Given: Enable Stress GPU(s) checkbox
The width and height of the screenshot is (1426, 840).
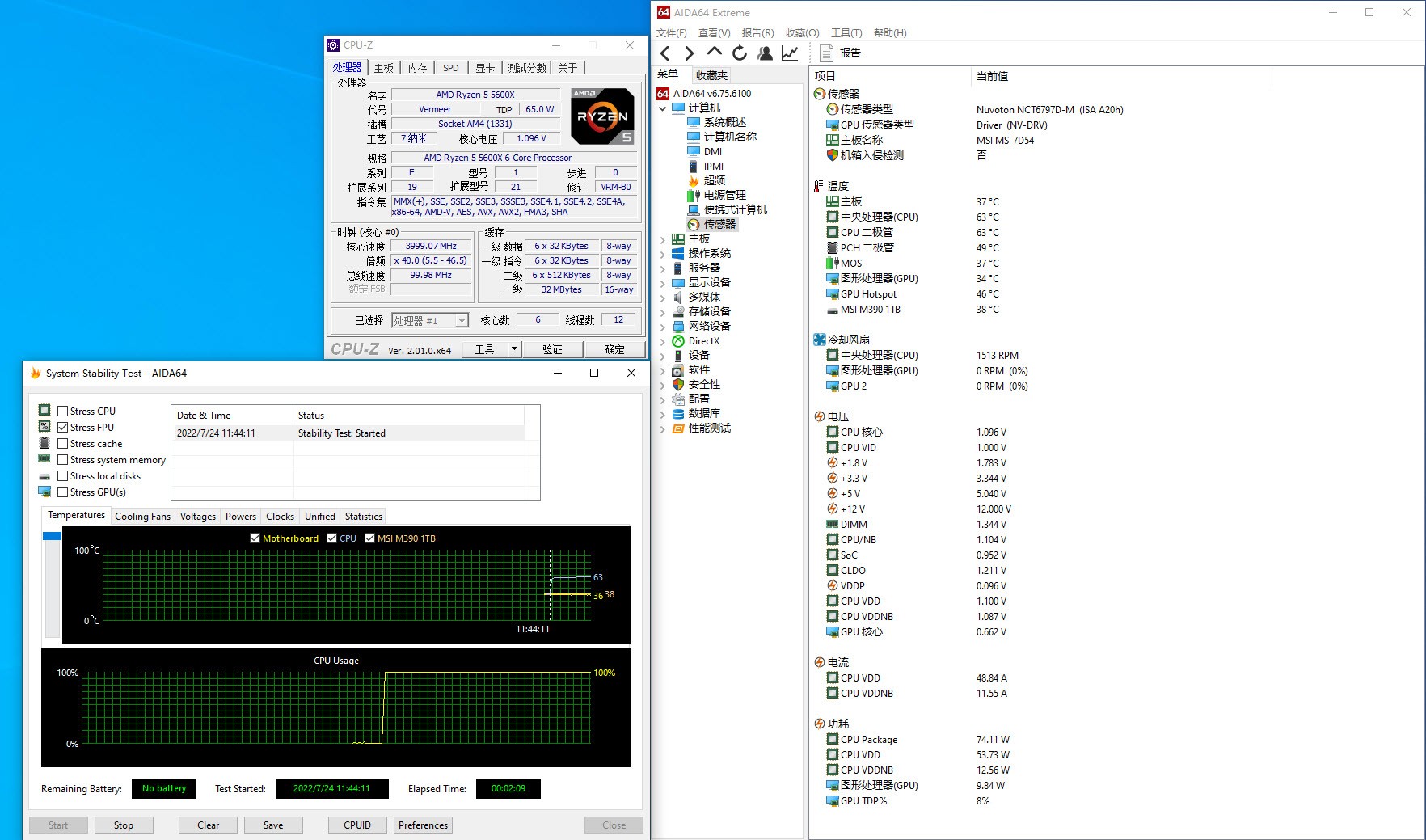Looking at the screenshot, I should pyautogui.click(x=62, y=492).
